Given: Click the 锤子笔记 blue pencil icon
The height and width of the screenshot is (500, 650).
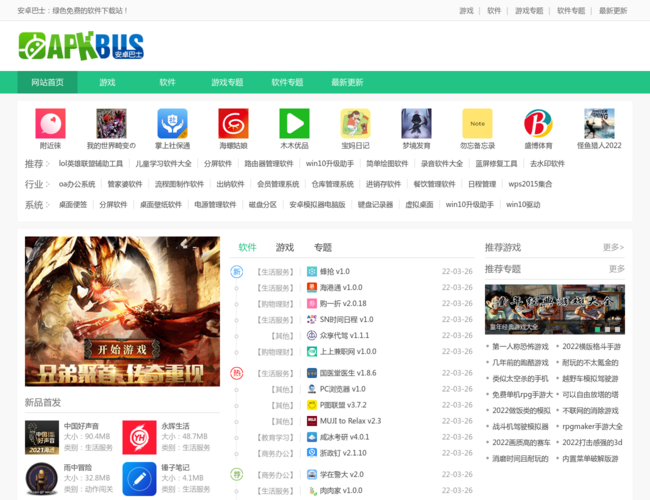Looking at the screenshot, I should (x=139, y=478).
